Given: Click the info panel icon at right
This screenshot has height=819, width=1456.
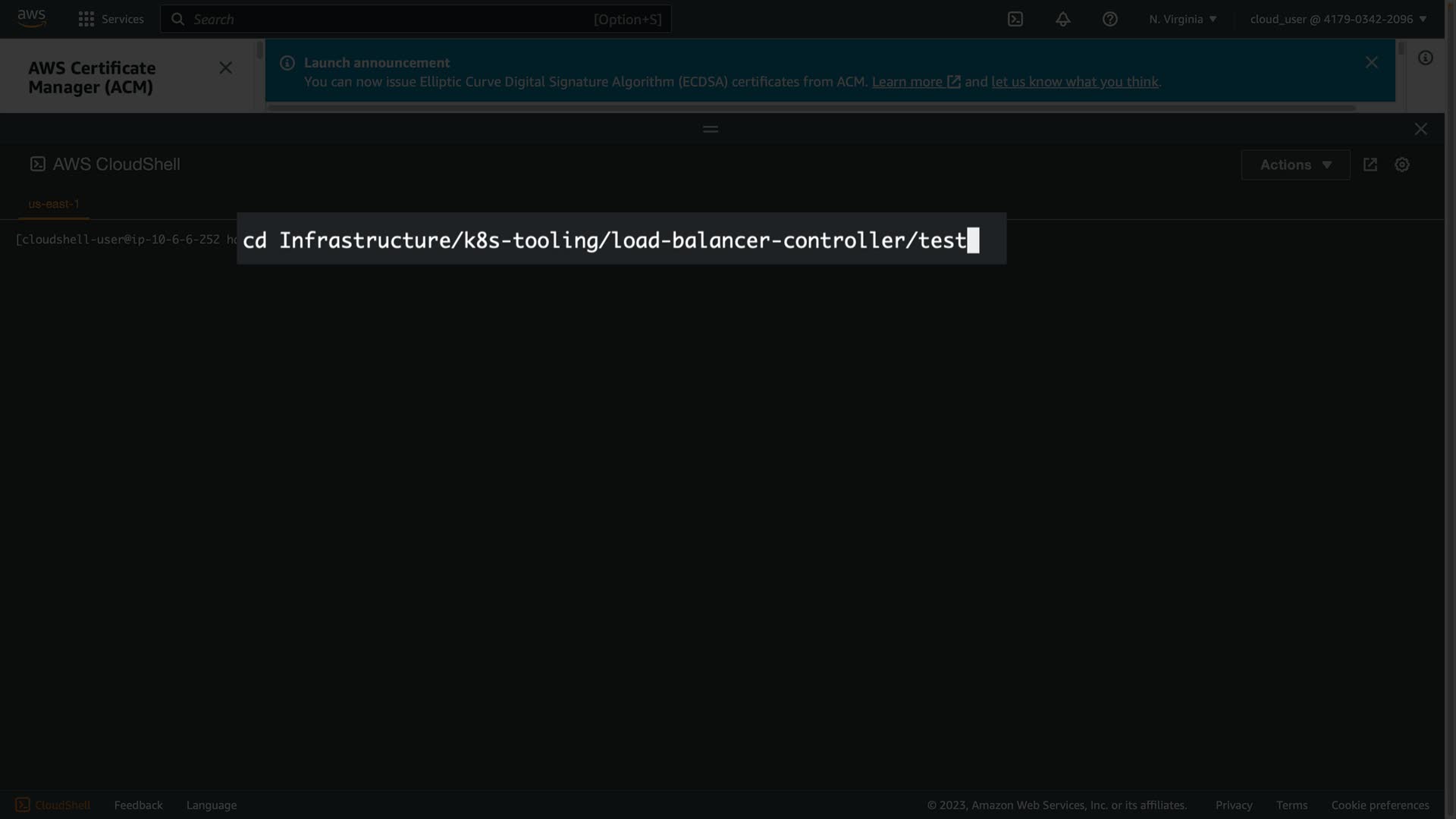Looking at the screenshot, I should point(1425,58).
